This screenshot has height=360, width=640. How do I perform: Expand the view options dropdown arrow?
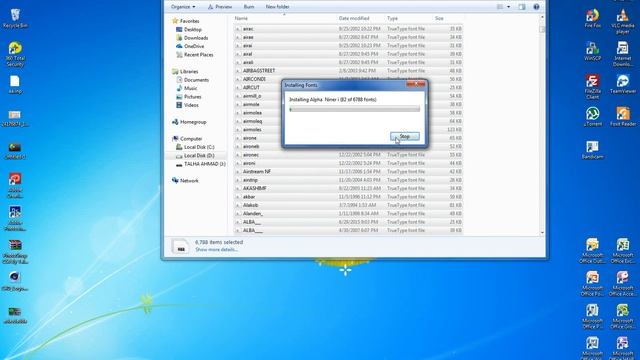pos(509,7)
